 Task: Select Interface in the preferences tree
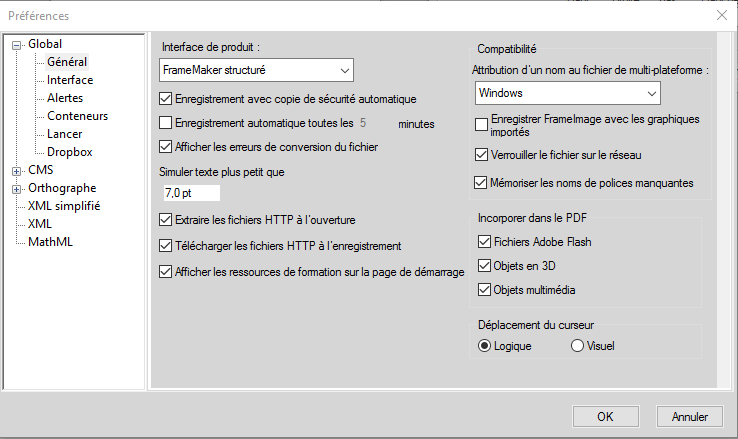click(70, 80)
